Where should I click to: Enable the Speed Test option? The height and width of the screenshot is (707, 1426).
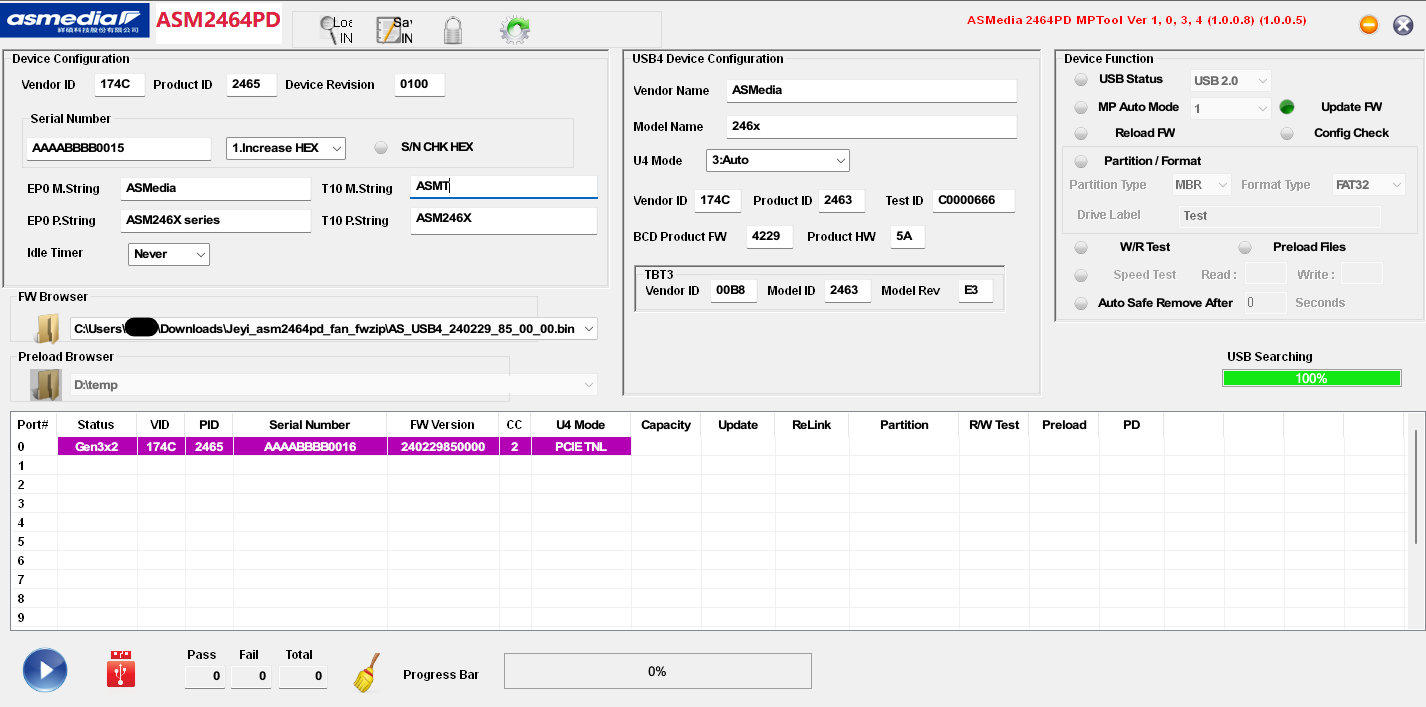tap(1081, 275)
